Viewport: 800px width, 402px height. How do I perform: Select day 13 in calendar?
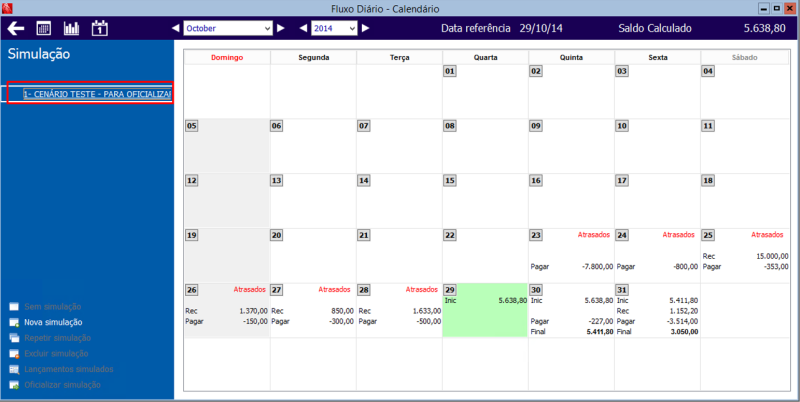[x=277, y=181]
